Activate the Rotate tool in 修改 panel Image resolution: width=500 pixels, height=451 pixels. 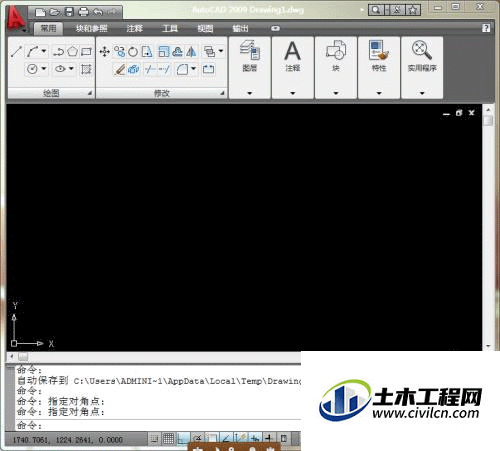pyautogui.click(x=133, y=52)
